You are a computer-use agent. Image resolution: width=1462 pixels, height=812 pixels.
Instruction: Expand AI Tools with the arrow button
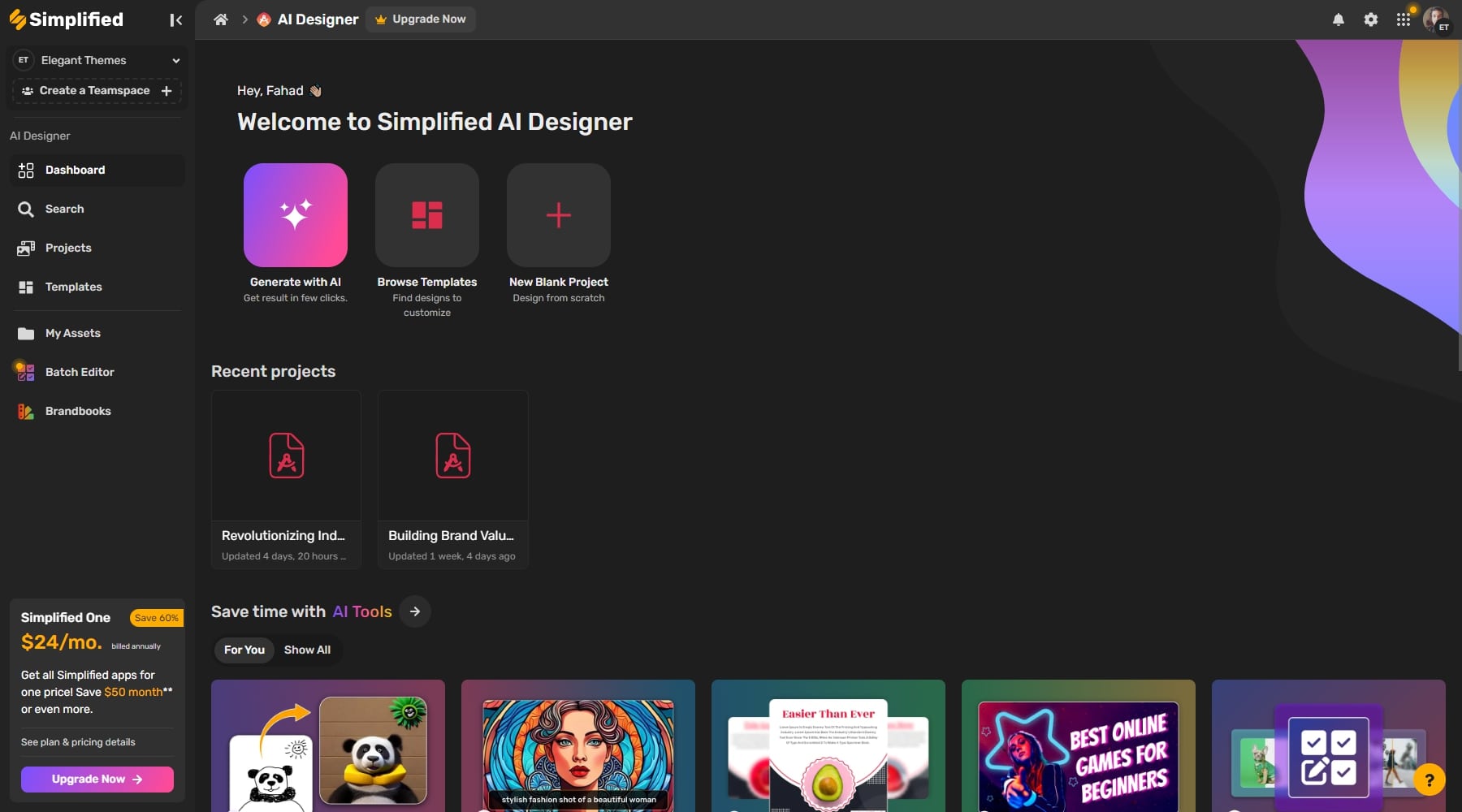click(x=415, y=611)
